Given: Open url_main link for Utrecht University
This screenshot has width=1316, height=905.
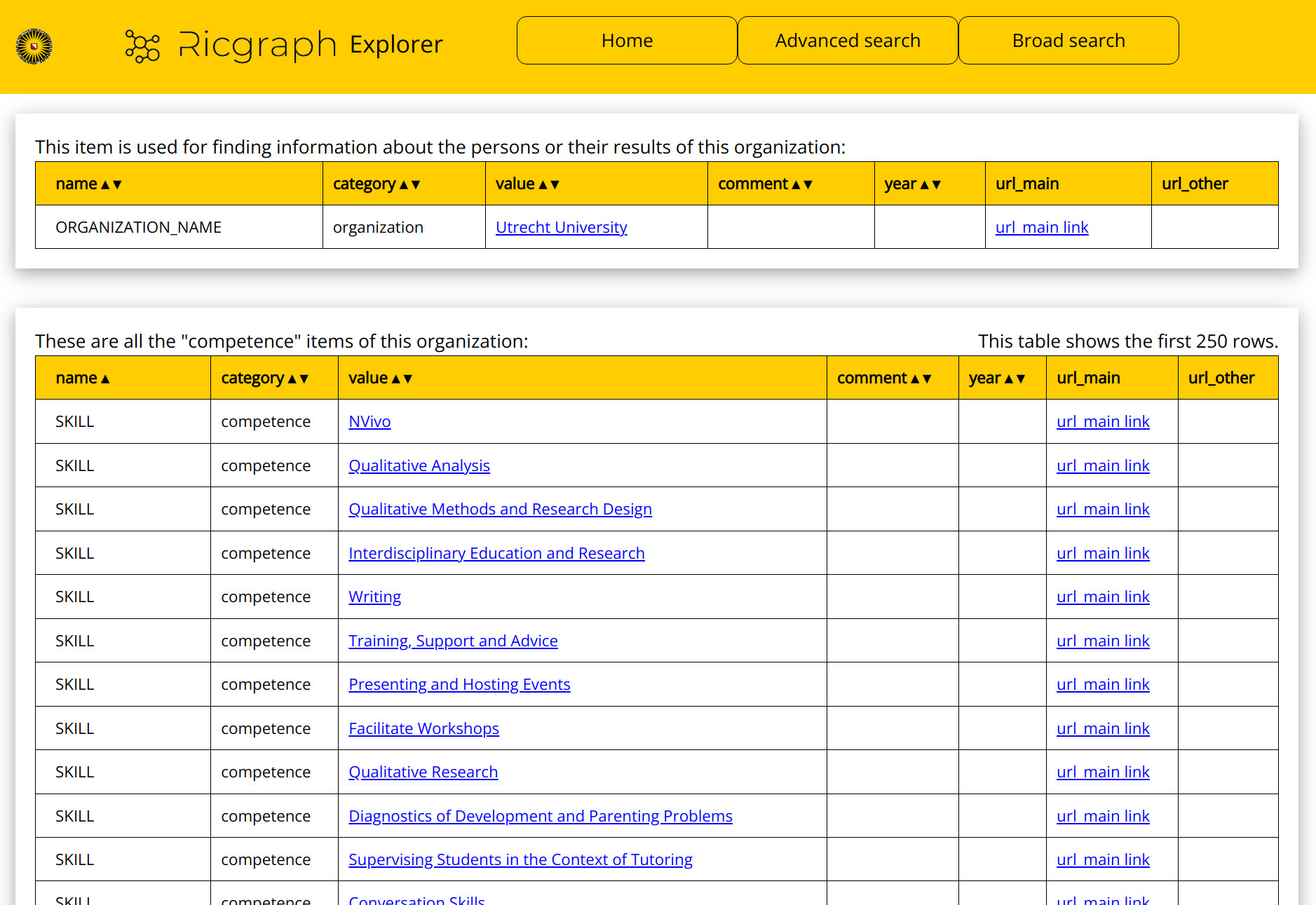Looking at the screenshot, I should (x=1042, y=227).
